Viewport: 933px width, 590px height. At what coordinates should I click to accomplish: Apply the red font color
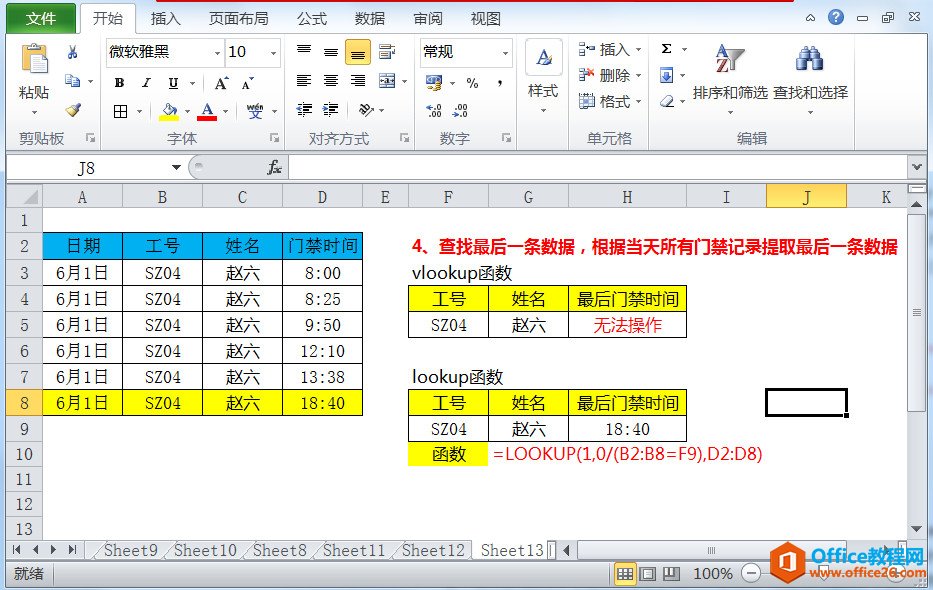pos(207,111)
